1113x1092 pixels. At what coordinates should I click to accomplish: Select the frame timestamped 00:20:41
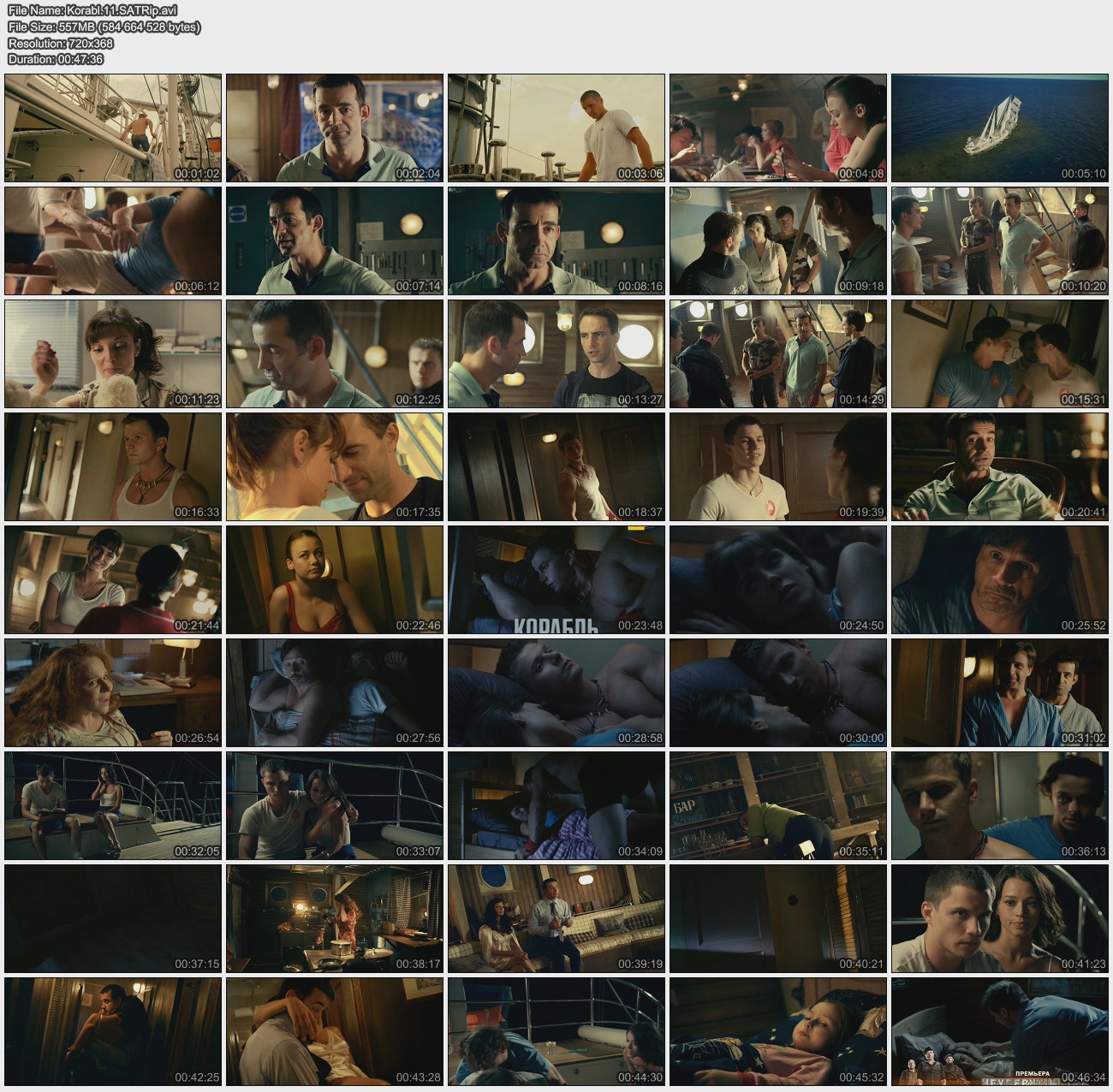[x=1000, y=466]
